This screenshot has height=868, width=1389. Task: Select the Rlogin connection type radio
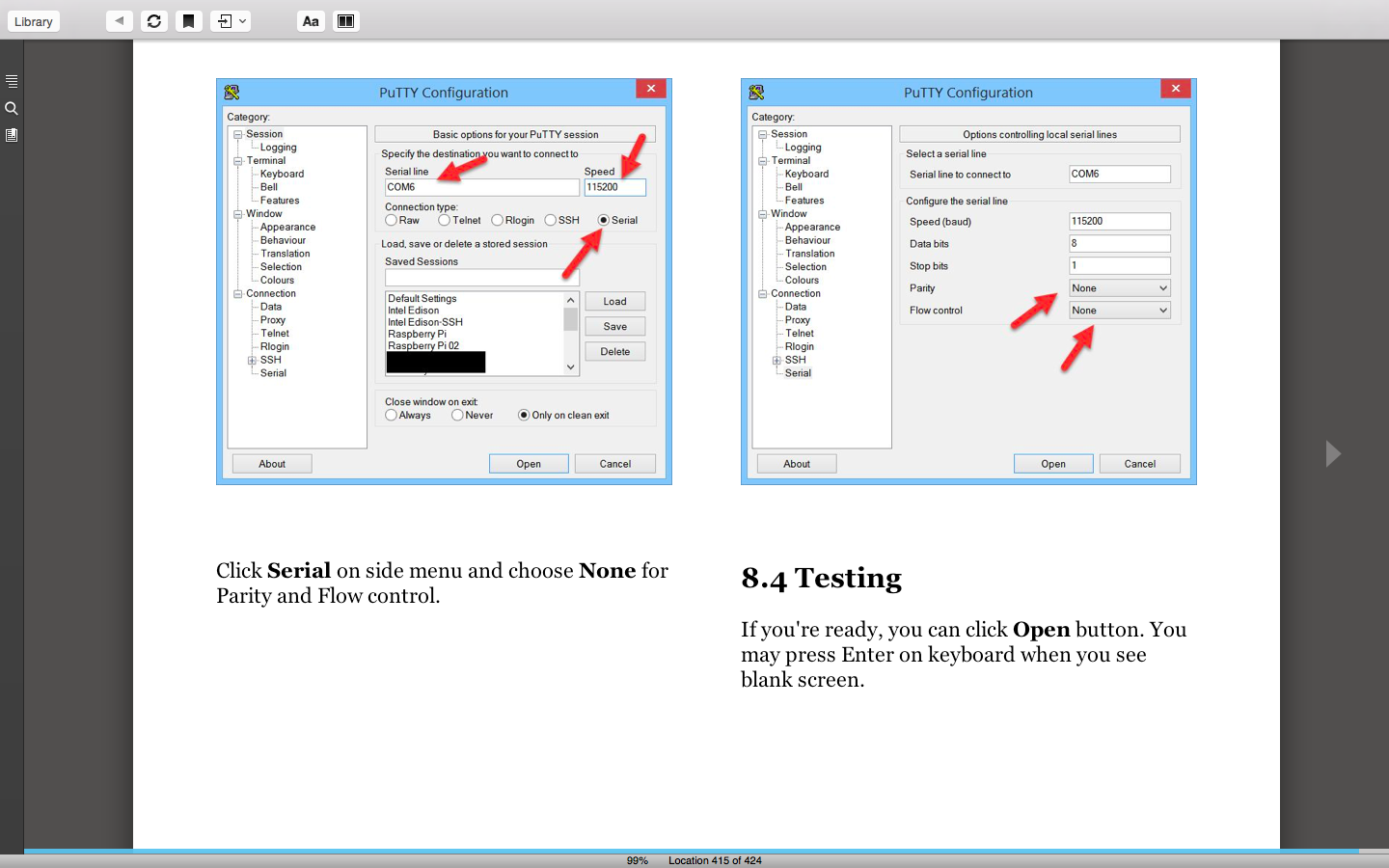point(497,220)
